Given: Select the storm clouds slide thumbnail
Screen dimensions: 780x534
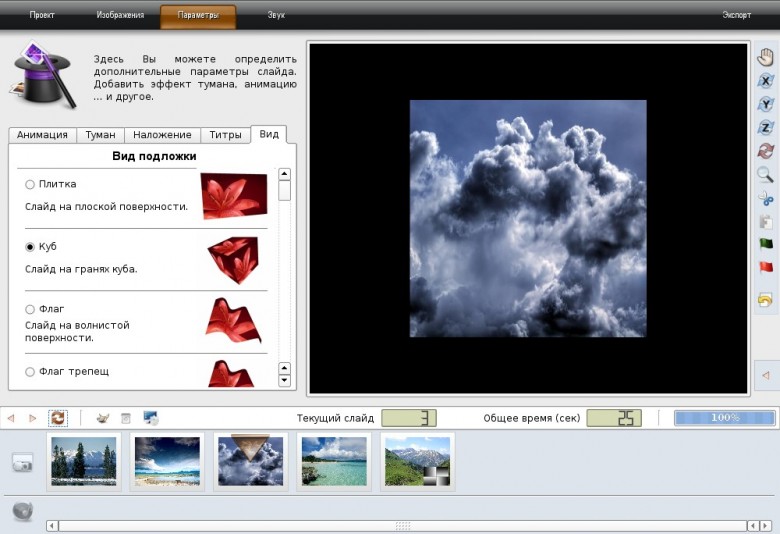Looking at the screenshot, I should [x=250, y=462].
